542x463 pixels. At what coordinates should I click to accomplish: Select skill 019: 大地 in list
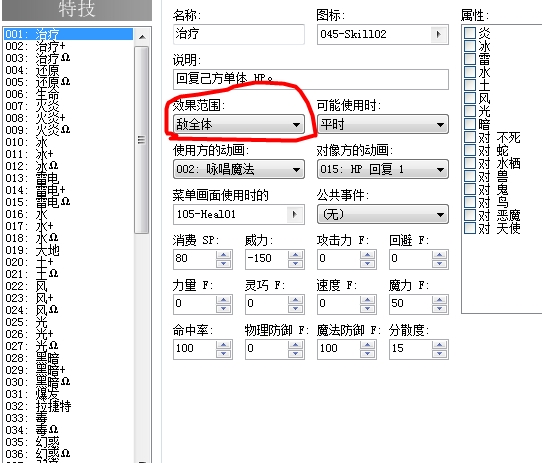pyautogui.click(x=68, y=250)
